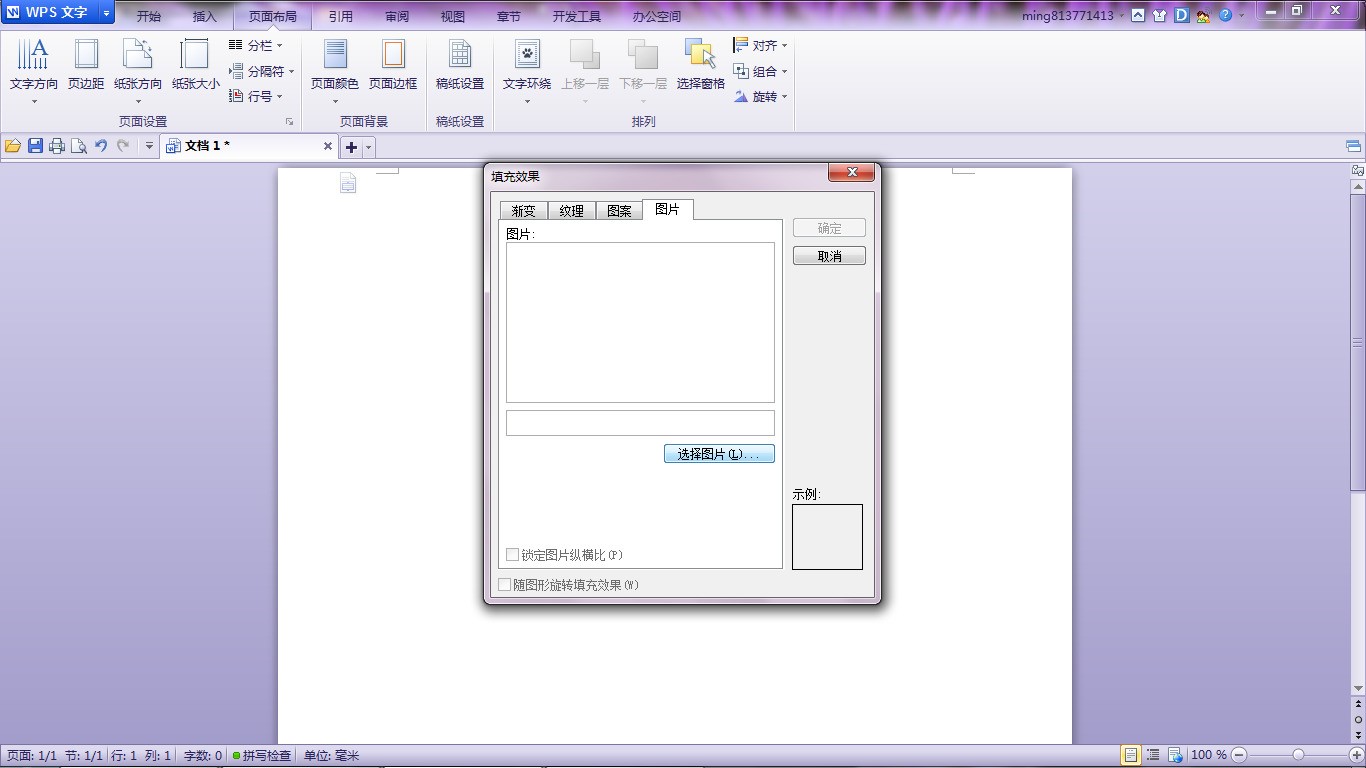Switch to the 渐变 gradient tab

524,211
